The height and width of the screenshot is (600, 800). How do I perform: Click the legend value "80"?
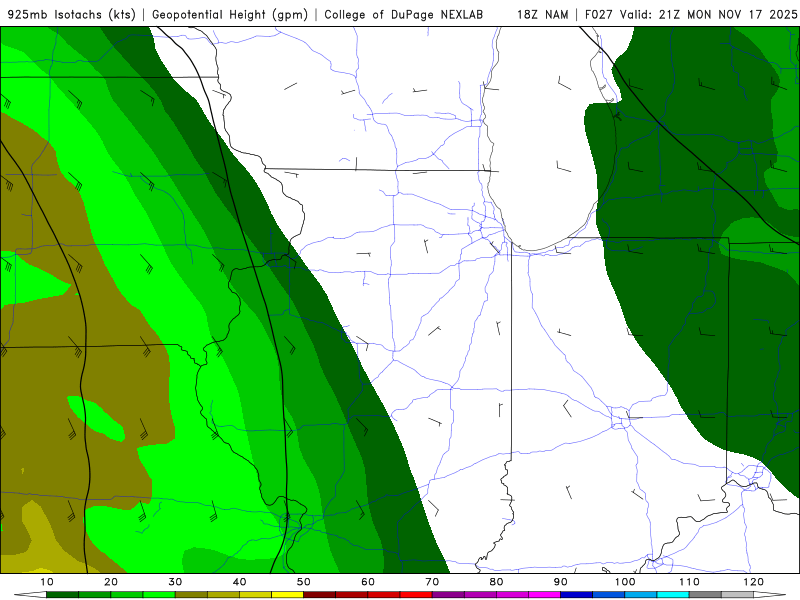(496, 582)
